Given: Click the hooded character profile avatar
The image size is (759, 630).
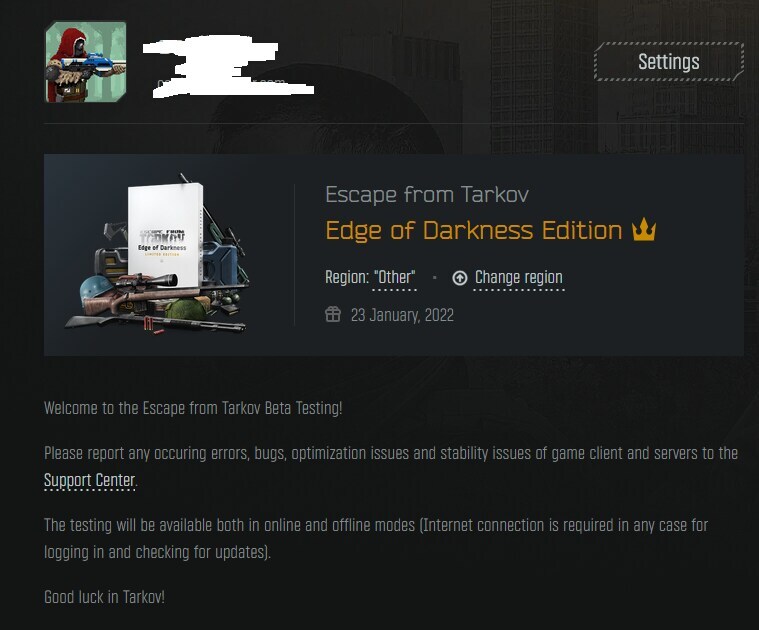Looking at the screenshot, I should coord(86,62).
